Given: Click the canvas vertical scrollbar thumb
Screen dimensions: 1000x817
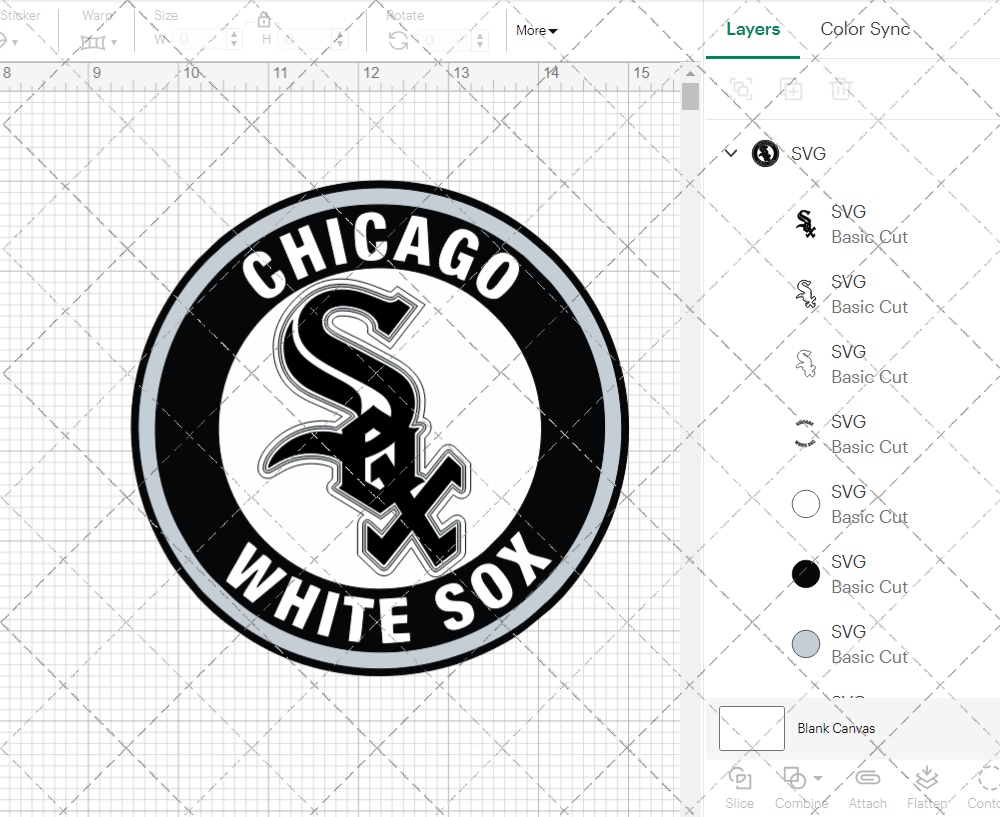Looking at the screenshot, I should [690, 97].
